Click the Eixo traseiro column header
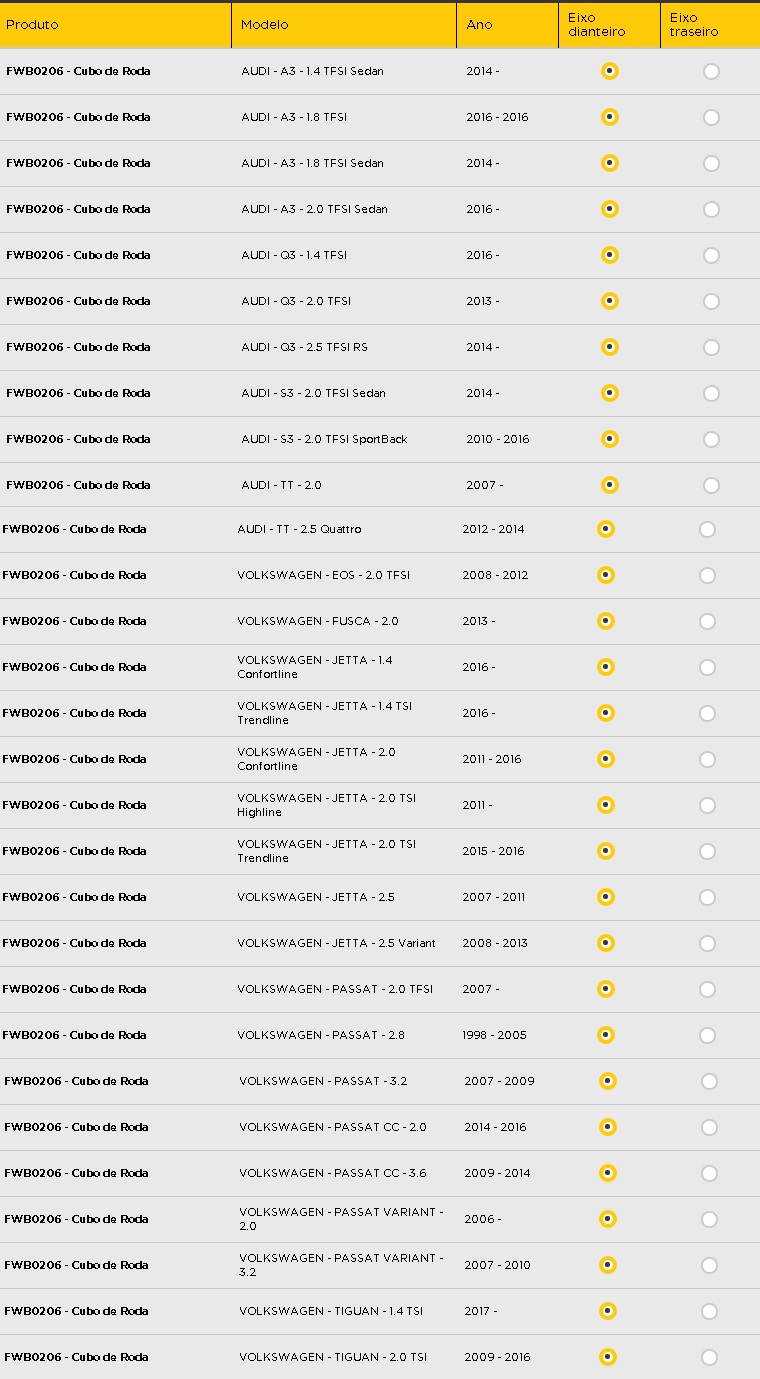 coord(694,25)
